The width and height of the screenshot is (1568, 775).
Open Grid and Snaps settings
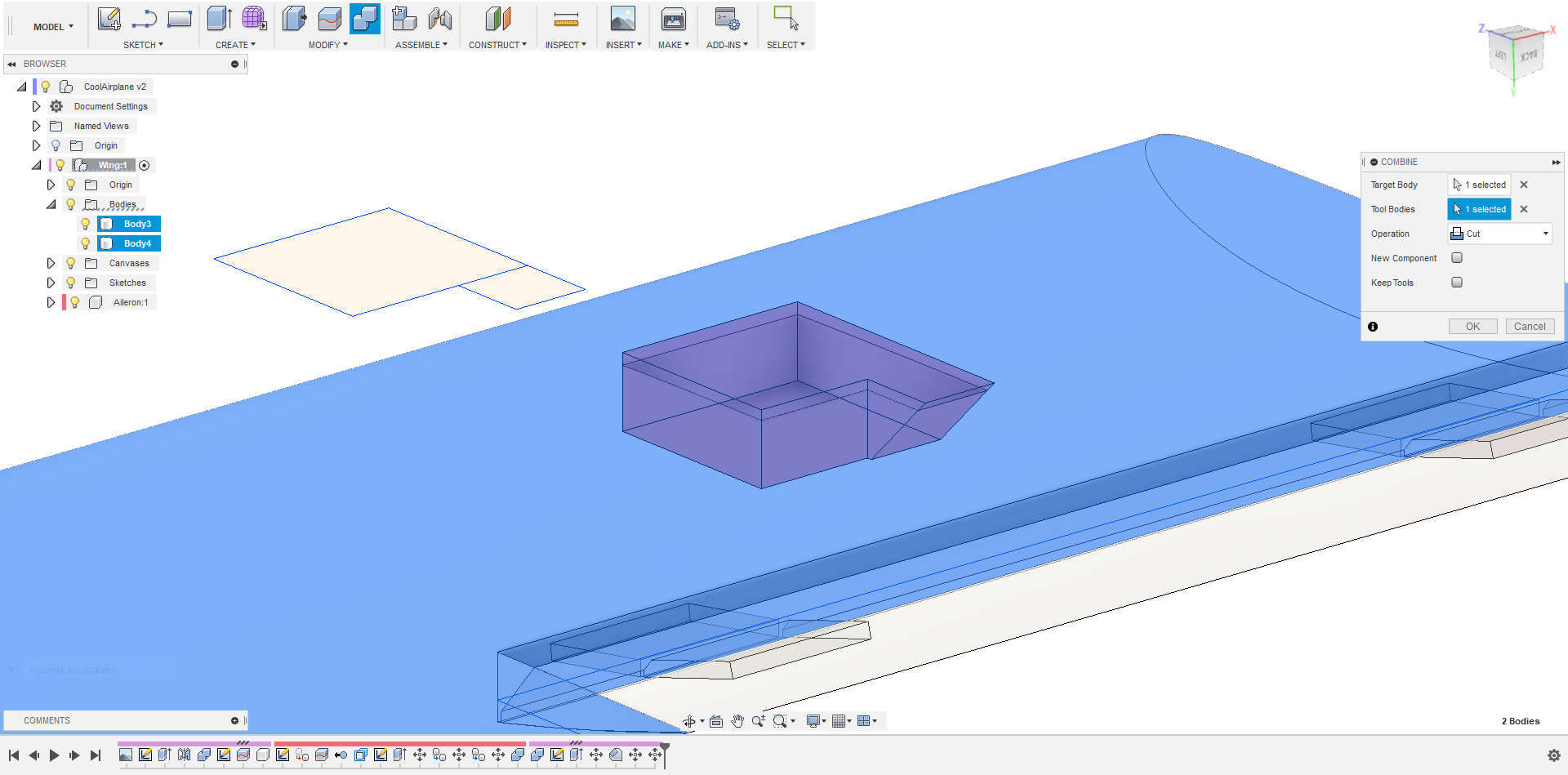pos(838,721)
